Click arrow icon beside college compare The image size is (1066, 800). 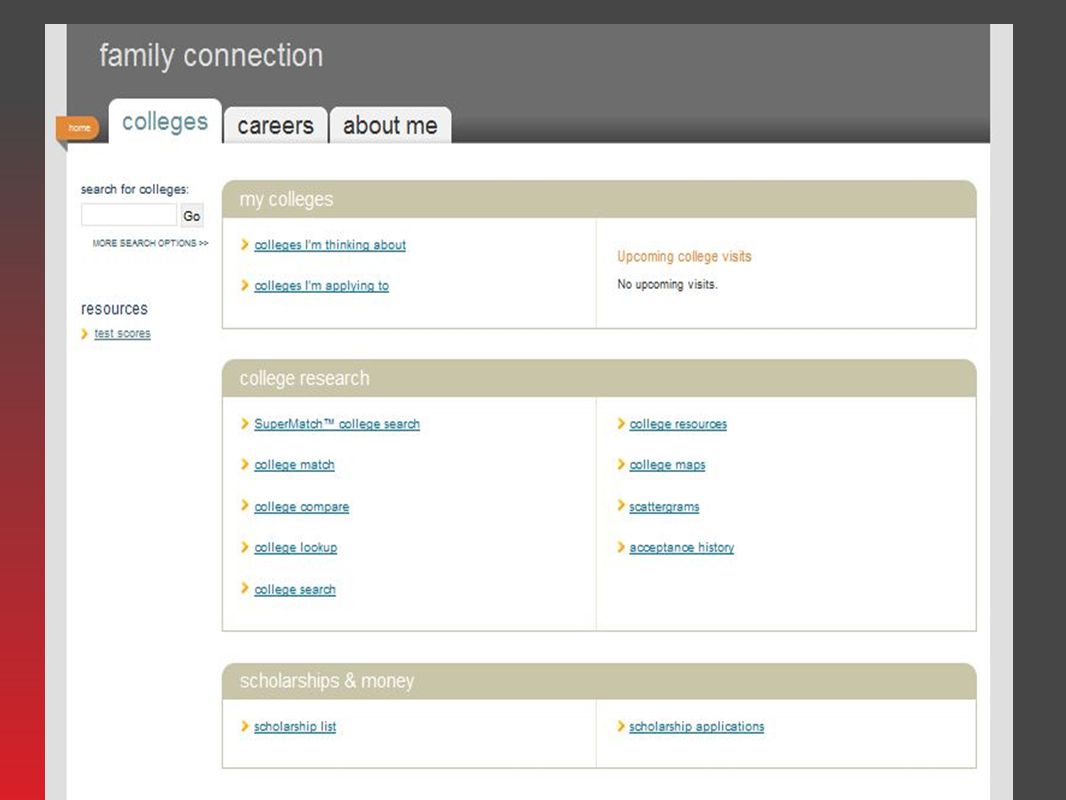coord(245,505)
